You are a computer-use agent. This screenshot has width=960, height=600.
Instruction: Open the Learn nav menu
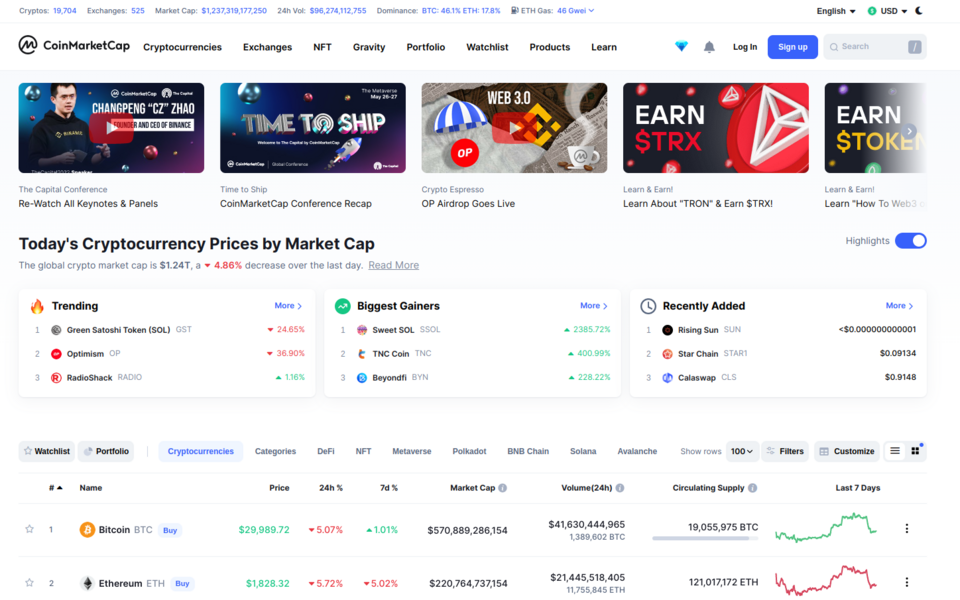point(604,47)
